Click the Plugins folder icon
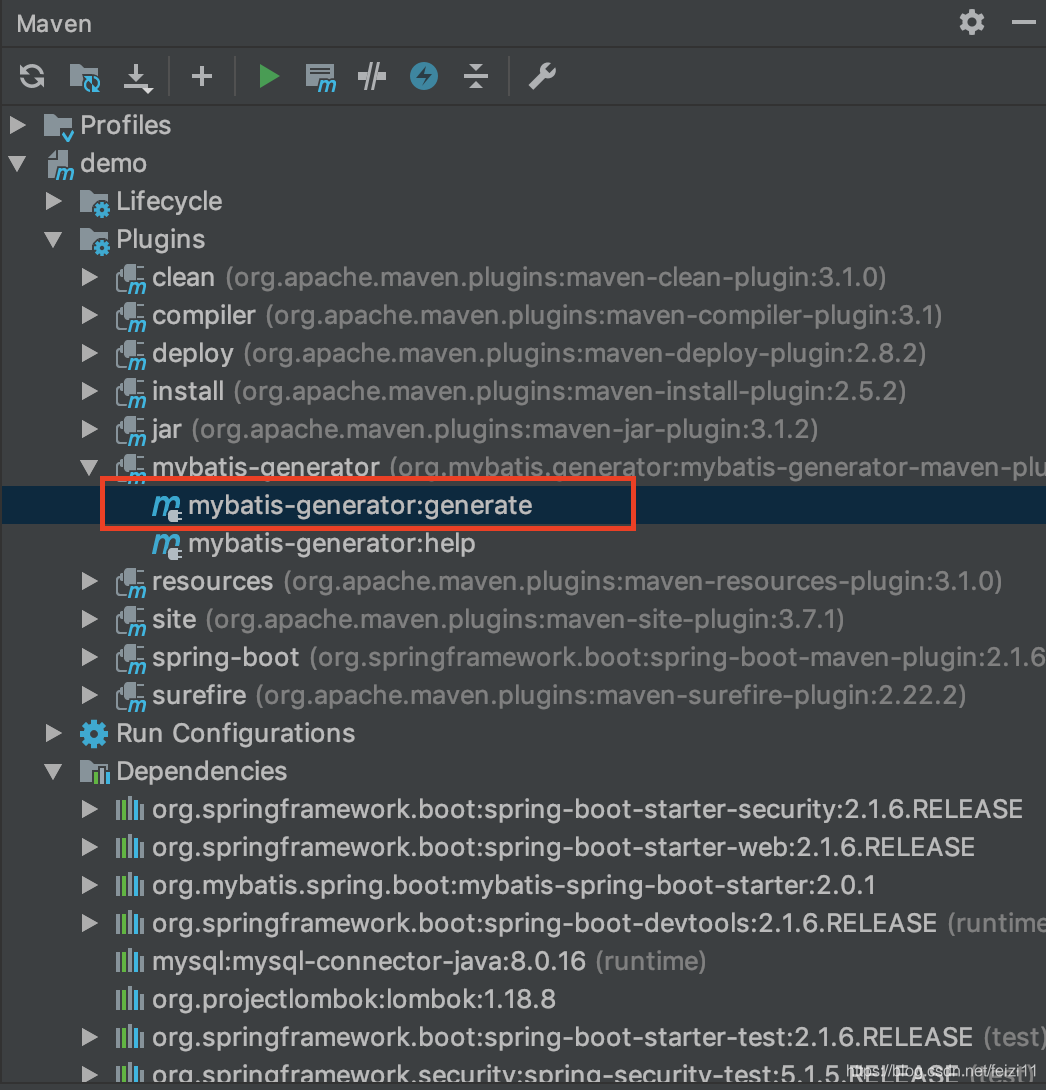Viewport: 1046px width, 1090px height. point(95,241)
